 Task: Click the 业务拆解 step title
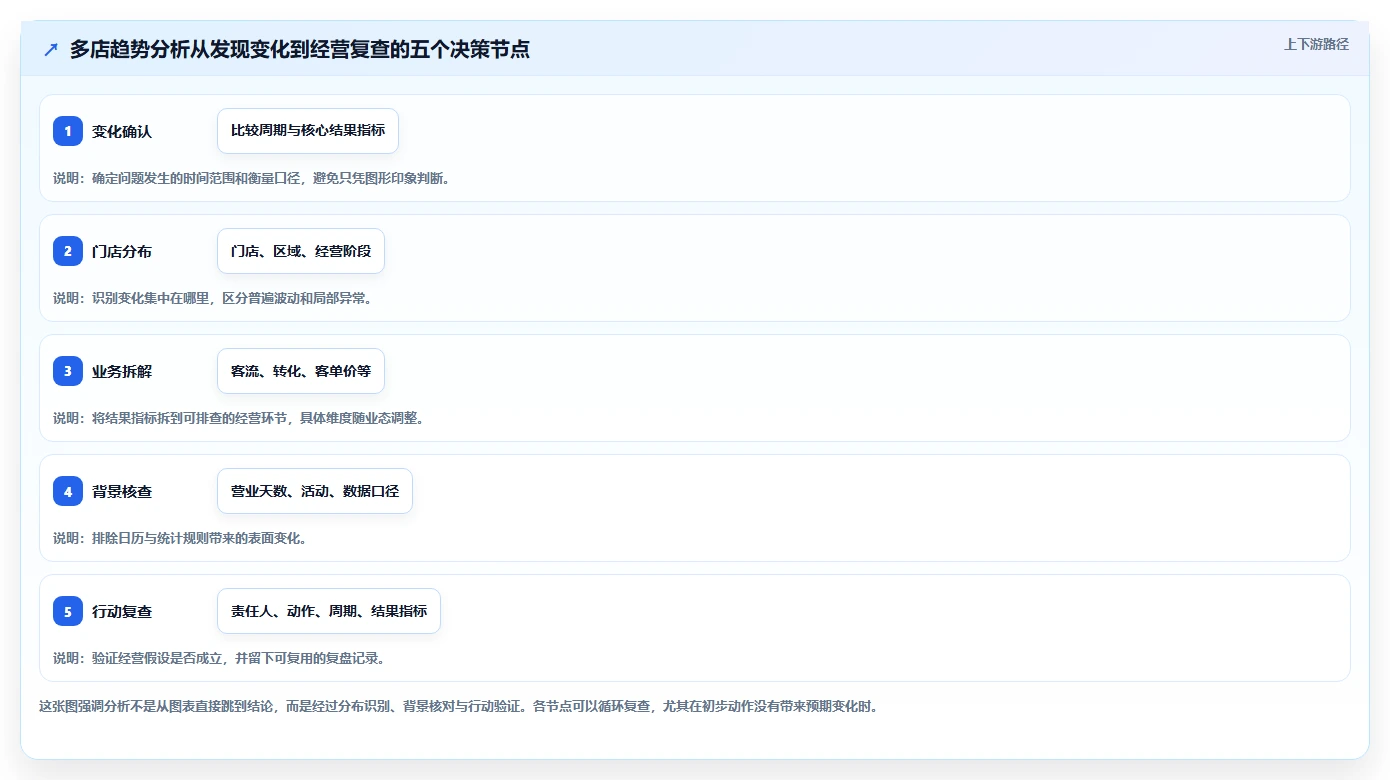[122, 371]
